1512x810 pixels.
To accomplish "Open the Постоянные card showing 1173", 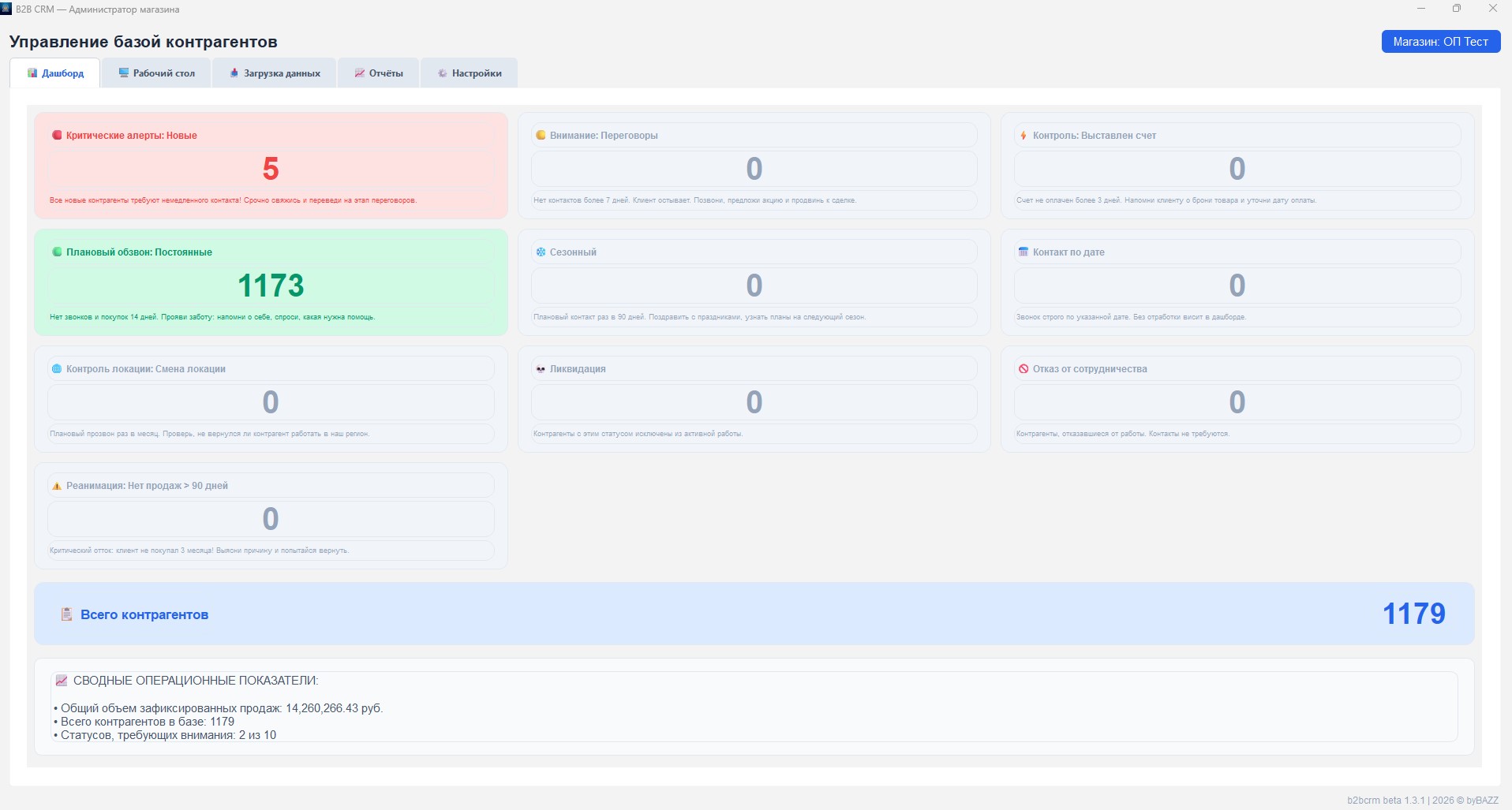I will coord(271,282).
